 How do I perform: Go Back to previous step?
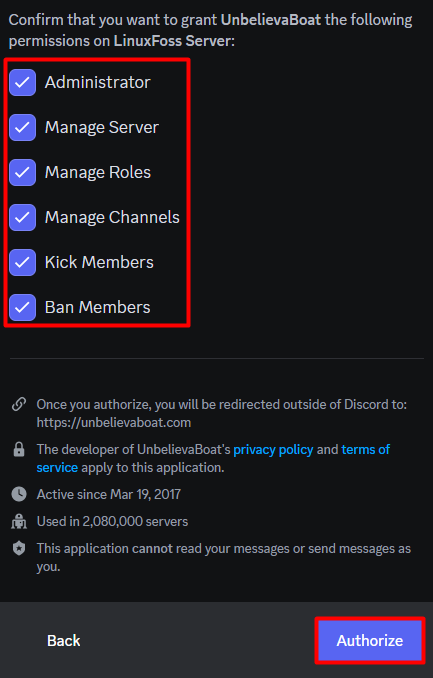(x=64, y=640)
